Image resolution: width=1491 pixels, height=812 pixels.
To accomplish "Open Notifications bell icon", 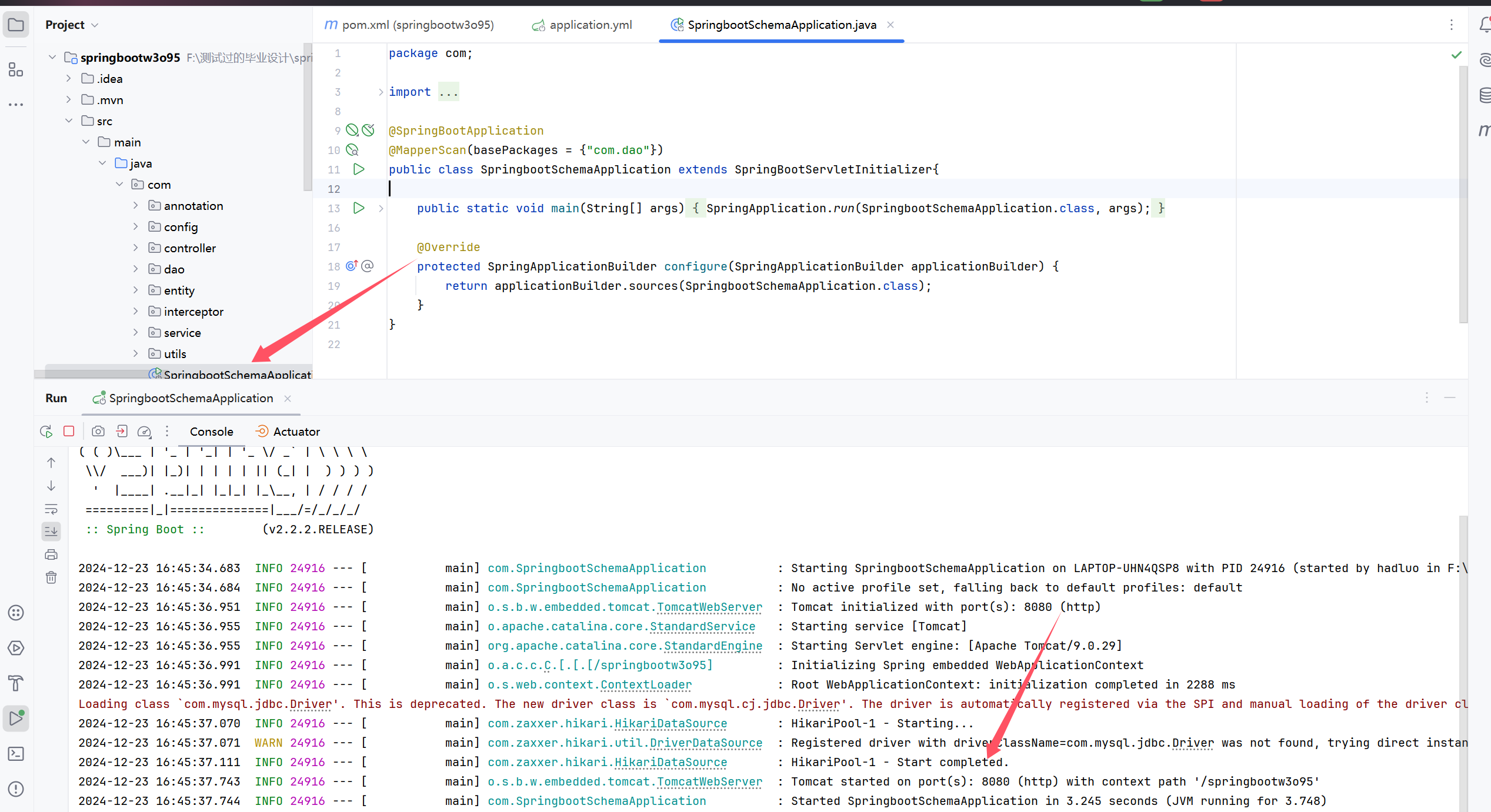I will pos(1485,25).
